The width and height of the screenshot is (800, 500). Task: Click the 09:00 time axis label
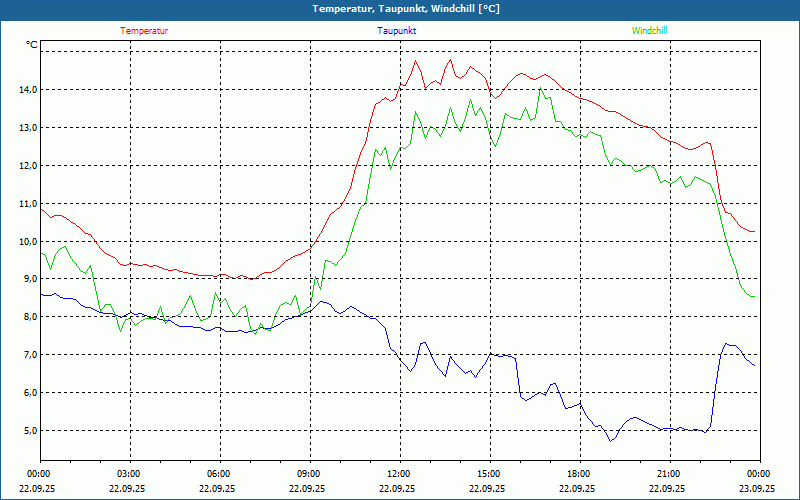(x=309, y=474)
